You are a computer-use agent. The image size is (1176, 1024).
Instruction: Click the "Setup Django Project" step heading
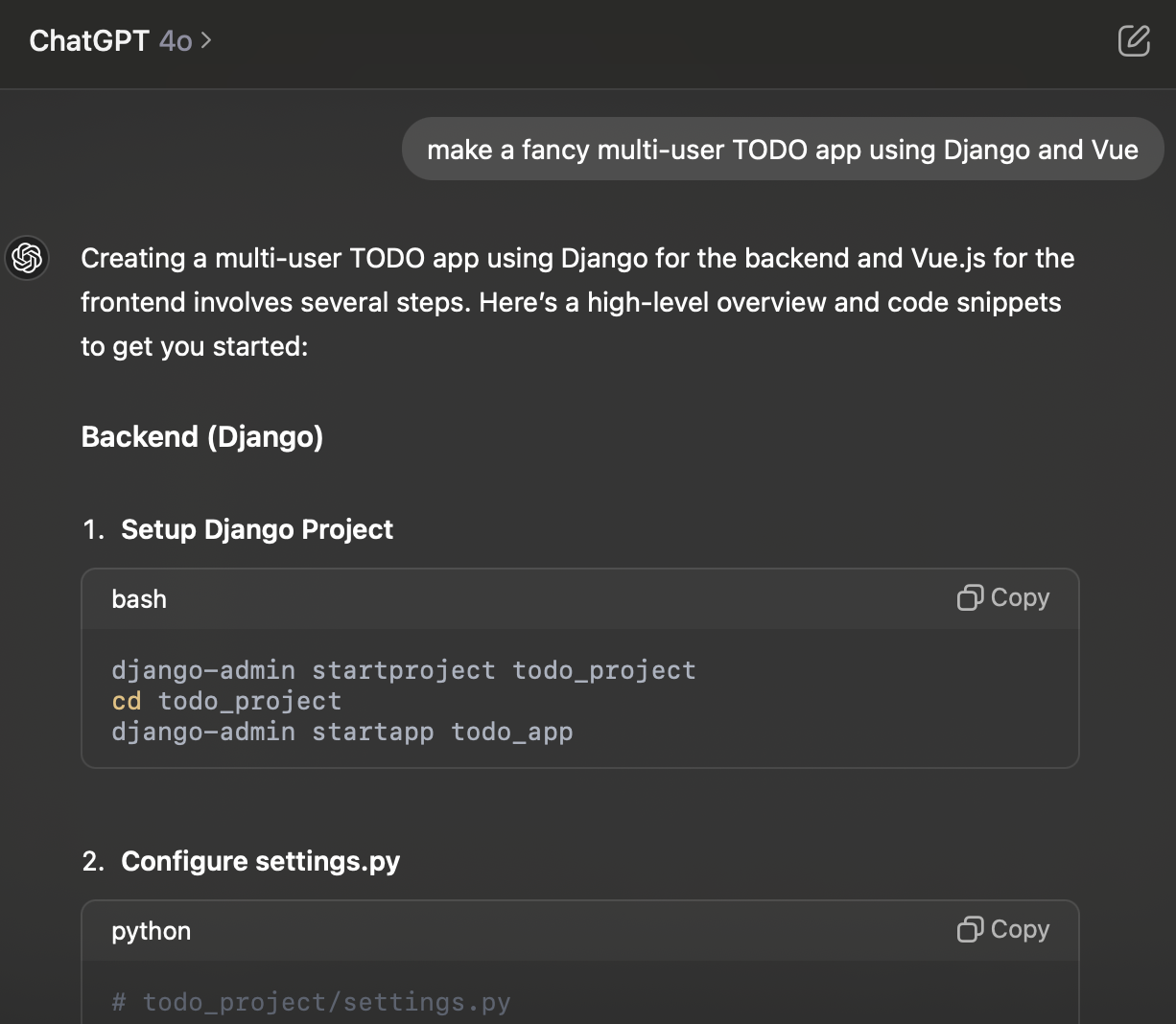[256, 529]
